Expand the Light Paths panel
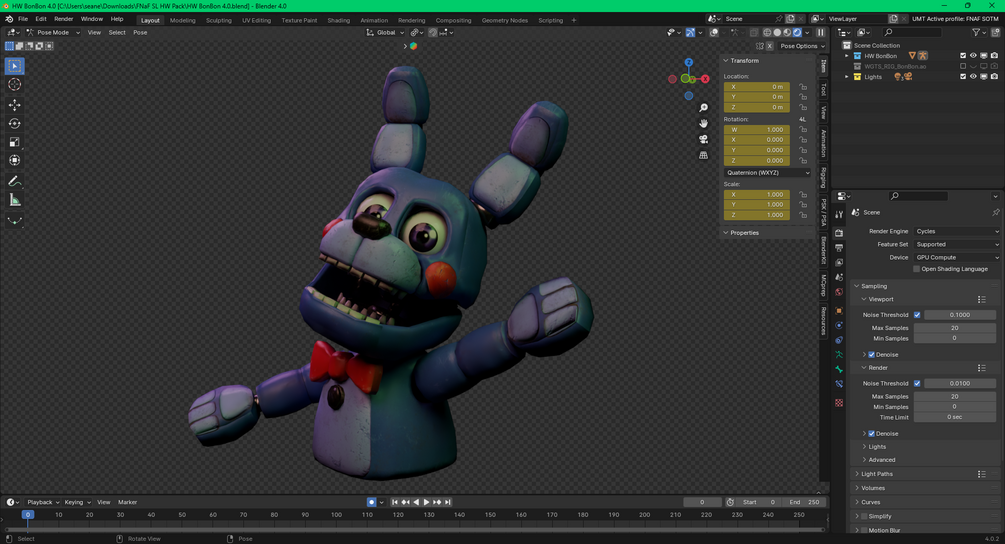1005x544 pixels. [877, 474]
